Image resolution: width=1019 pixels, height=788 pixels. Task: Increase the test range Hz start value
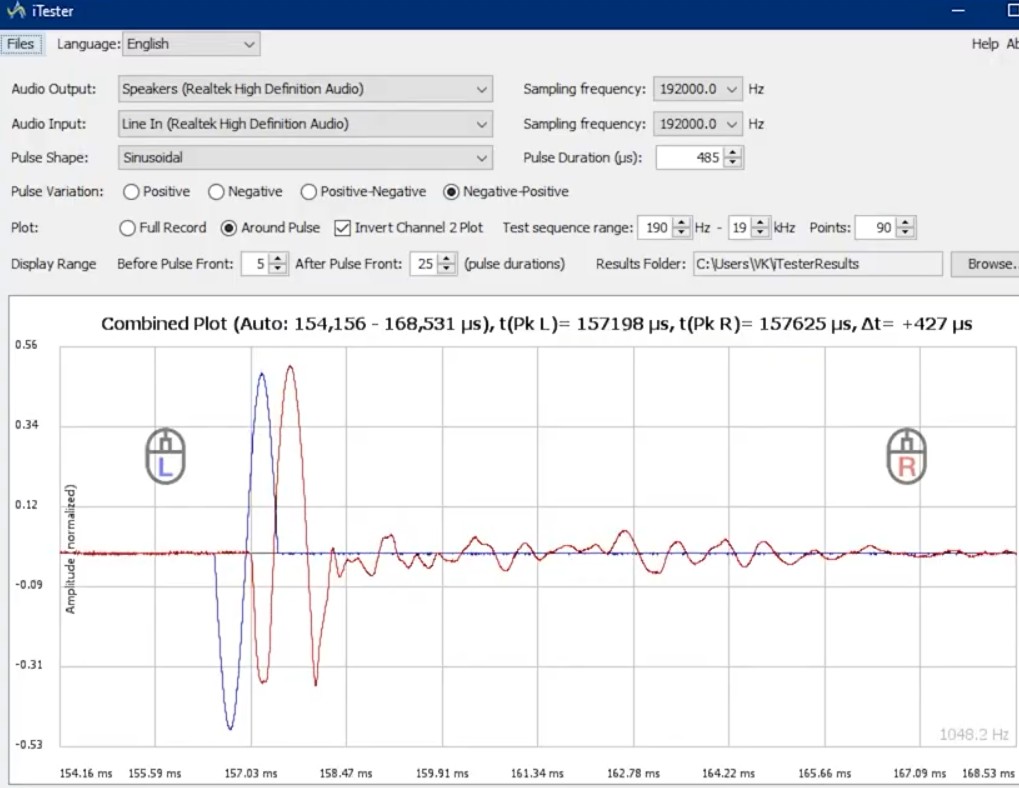[x=681, y=223]
